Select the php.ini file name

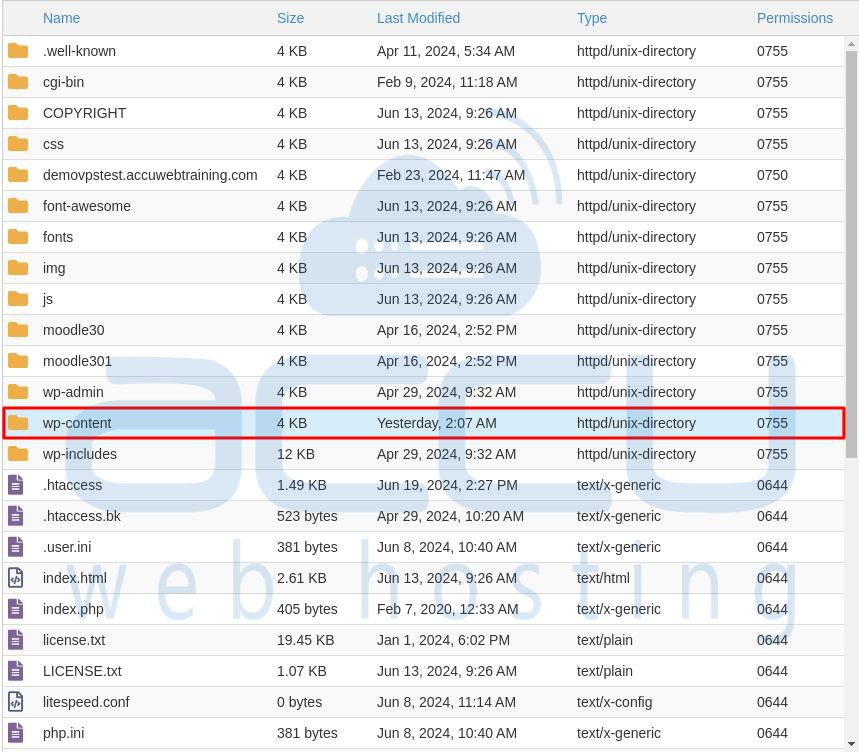coord(64,733)
